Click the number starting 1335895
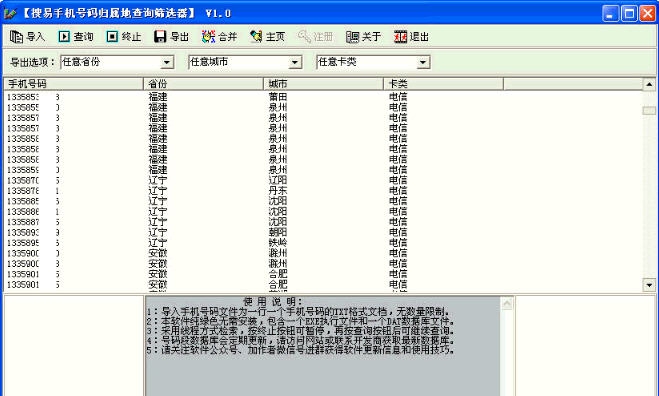The image size is (659, 396). pos(33,243)
